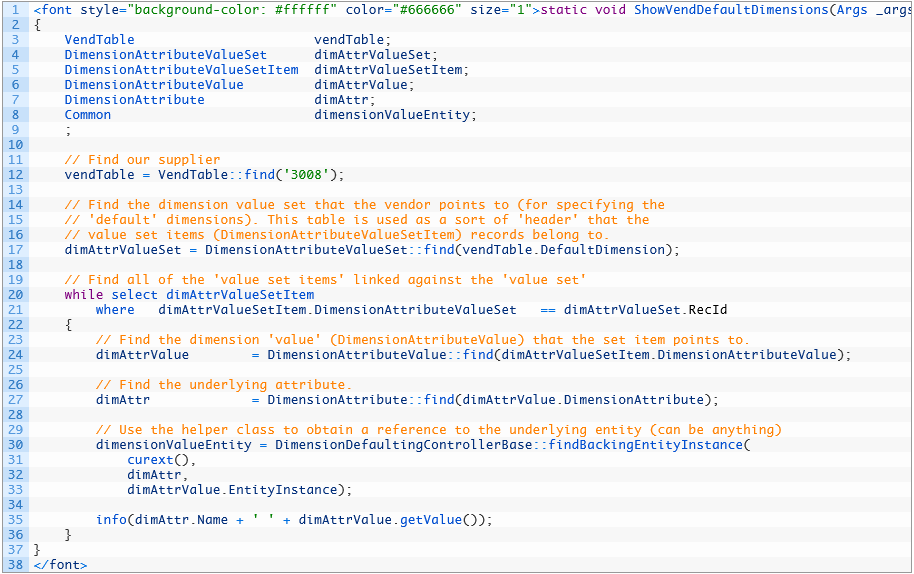
Task: Click comment 'Find all of the value set items'
Action: pos(325,280)
